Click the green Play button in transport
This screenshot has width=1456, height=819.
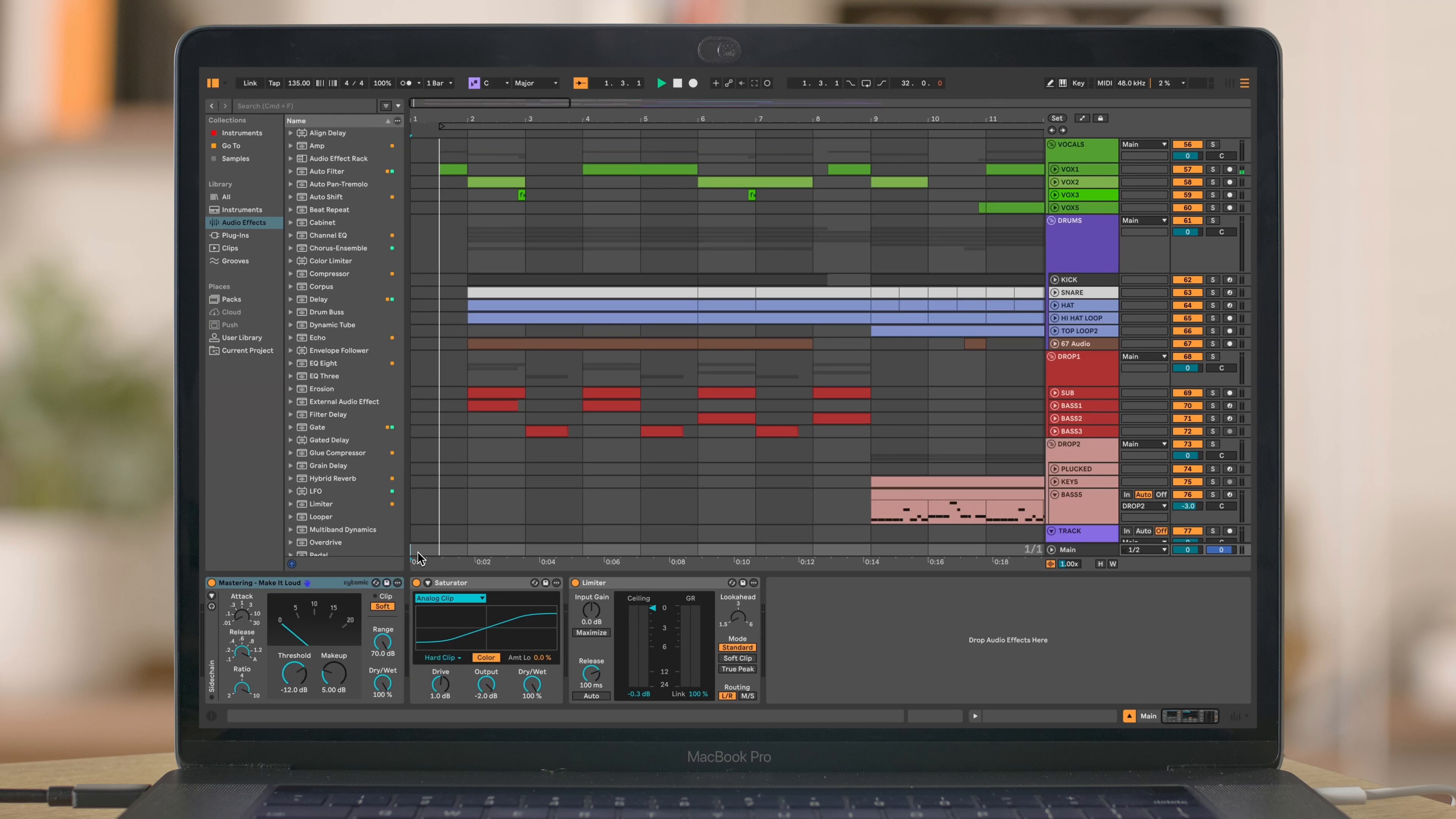(x=661, y=83)
